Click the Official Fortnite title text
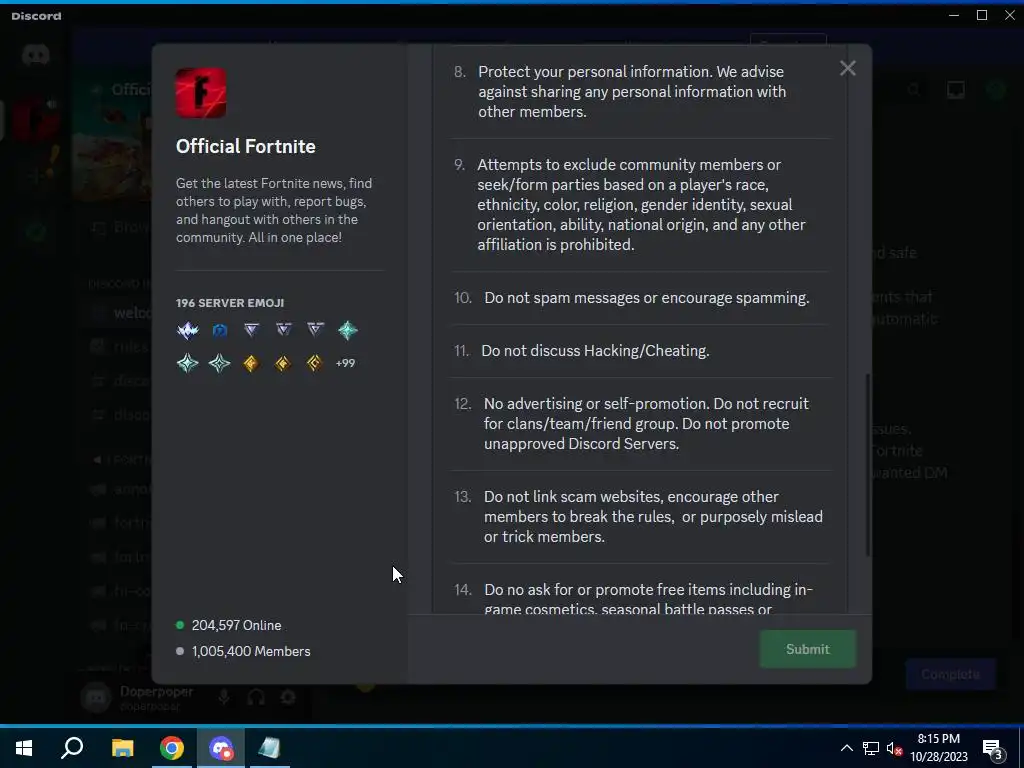Viewport: 1024px width, 768px height. 246,146
